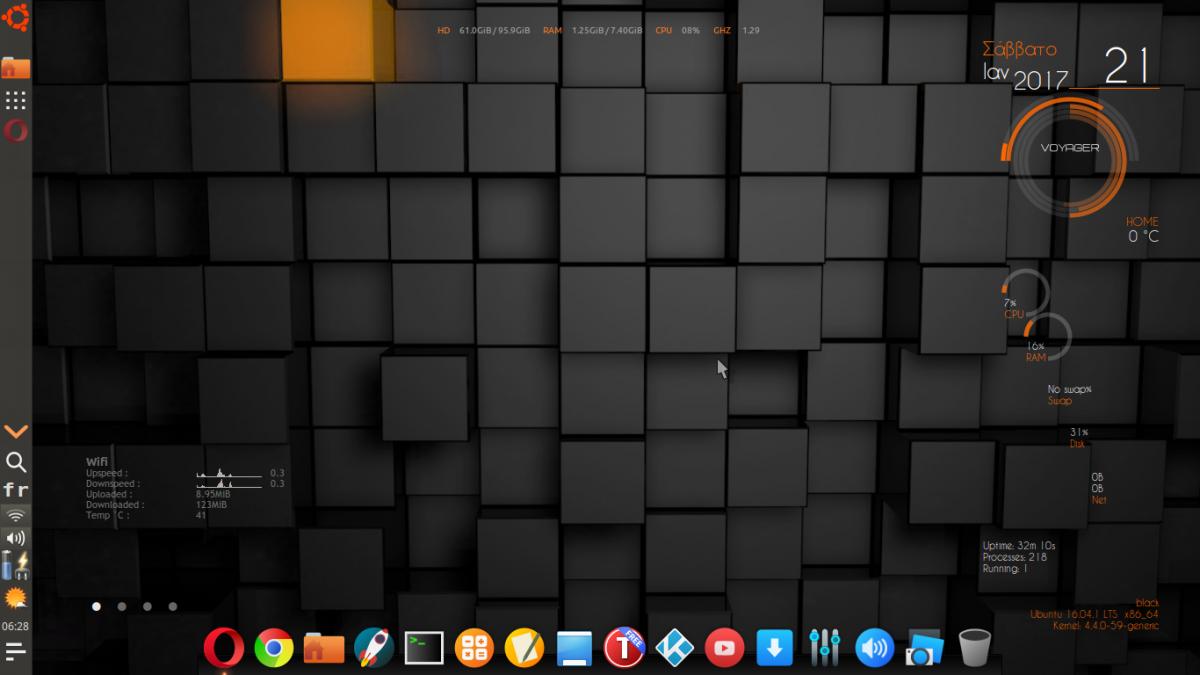
Task: Open the menu lines icon at panel bottom
Action: (x=16, y=651)
